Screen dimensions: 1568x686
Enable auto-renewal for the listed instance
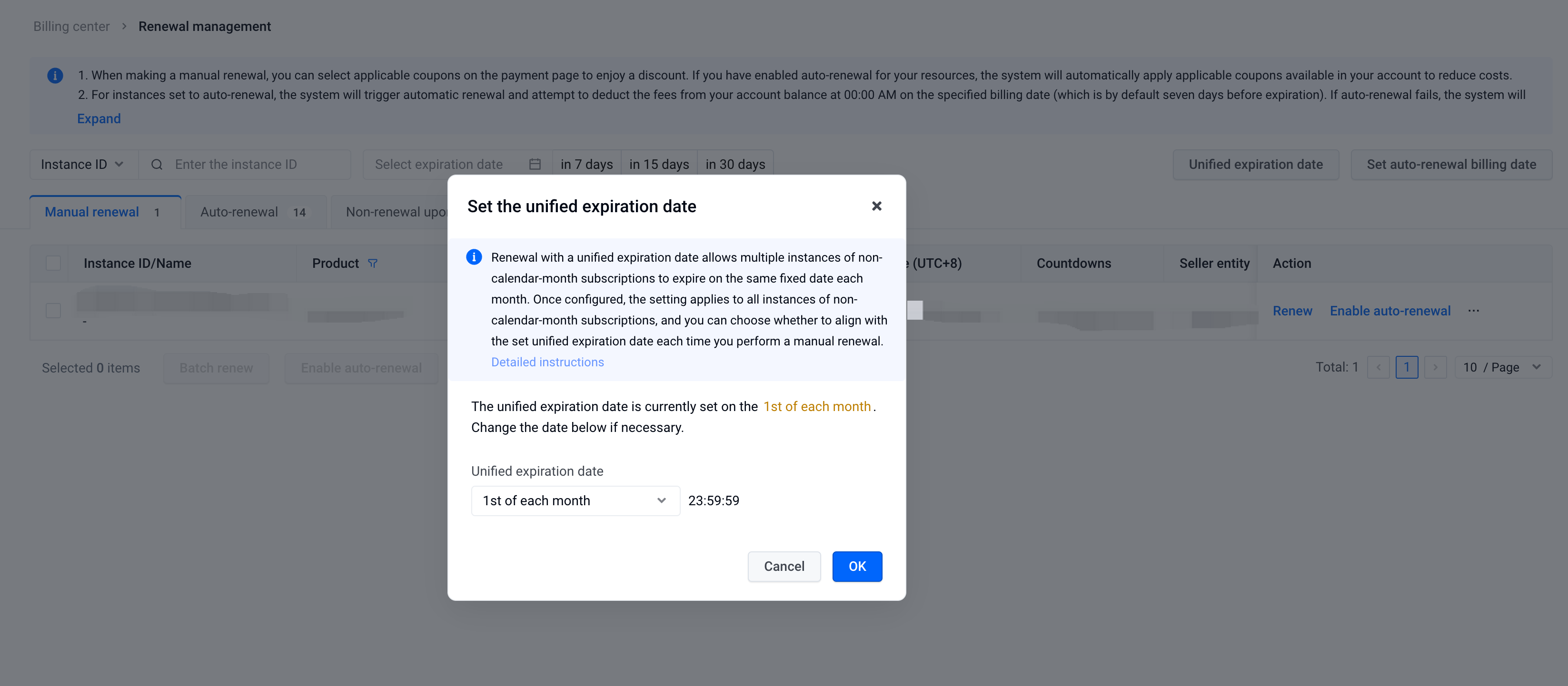tap(1390, 309)
